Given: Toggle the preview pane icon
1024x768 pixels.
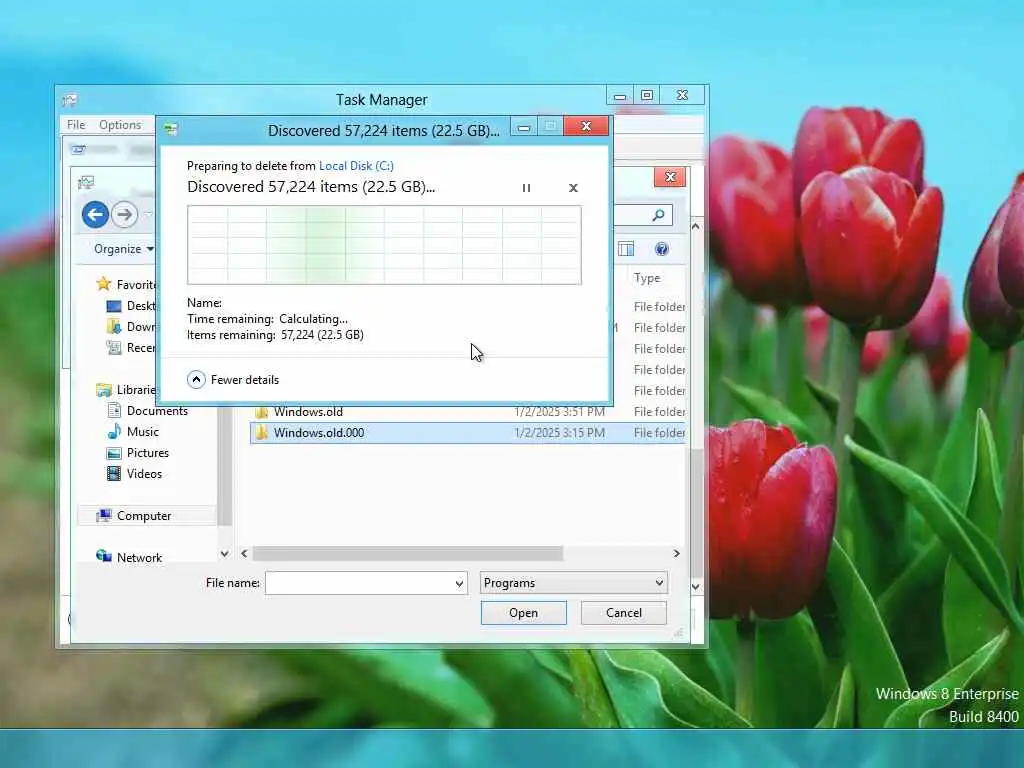Looking at the screenshot, I should [626, 249].
